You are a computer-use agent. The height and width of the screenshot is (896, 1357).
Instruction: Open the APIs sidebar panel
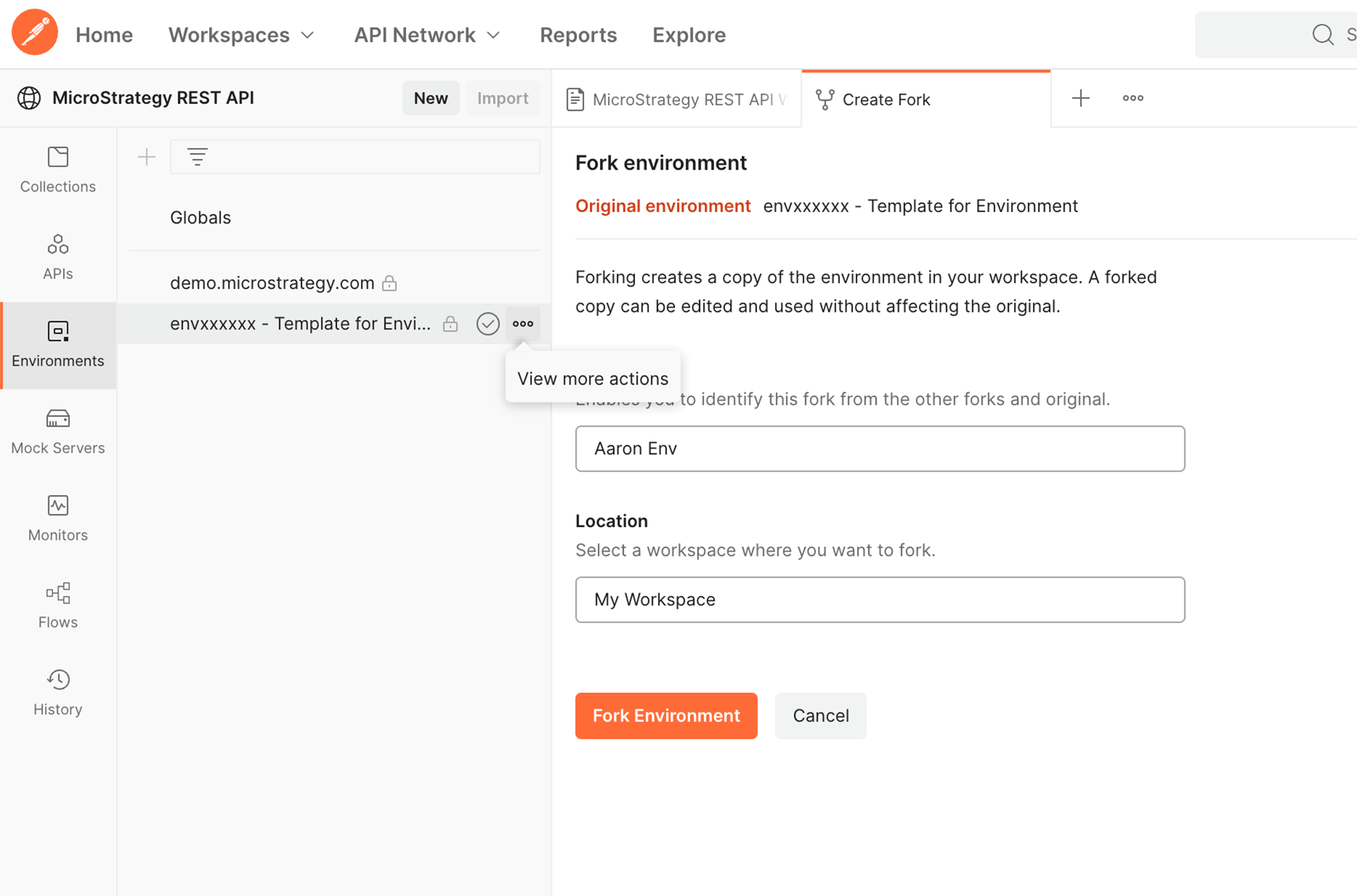pyautogui.click(x=58, y=256)
